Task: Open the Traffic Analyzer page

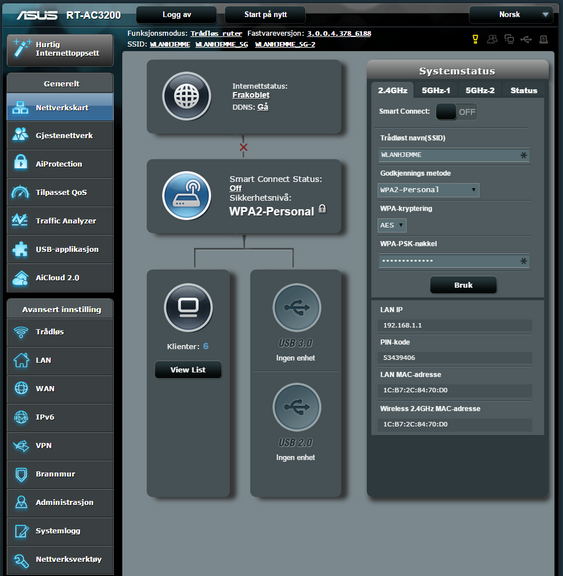Action: 60,220
